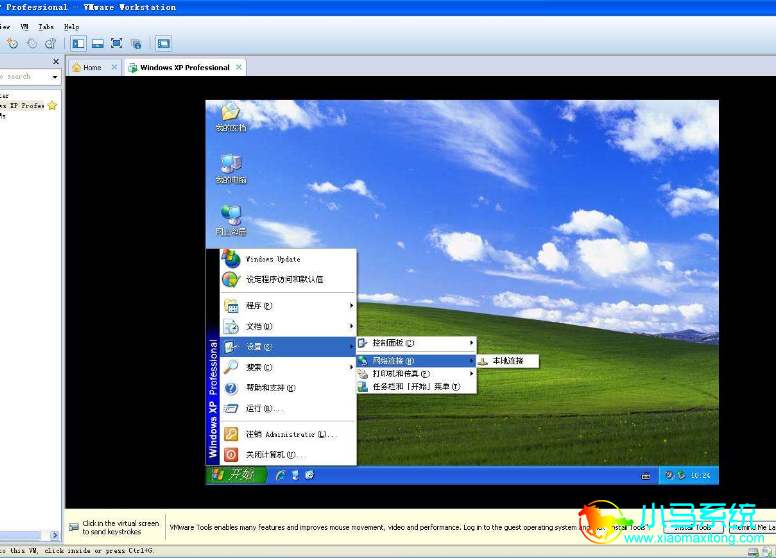Image resolution: width=776 pixels, height=558 pixels.
Task: Toggle the show library sidebar icon
Action: click(x=78, y=44)
